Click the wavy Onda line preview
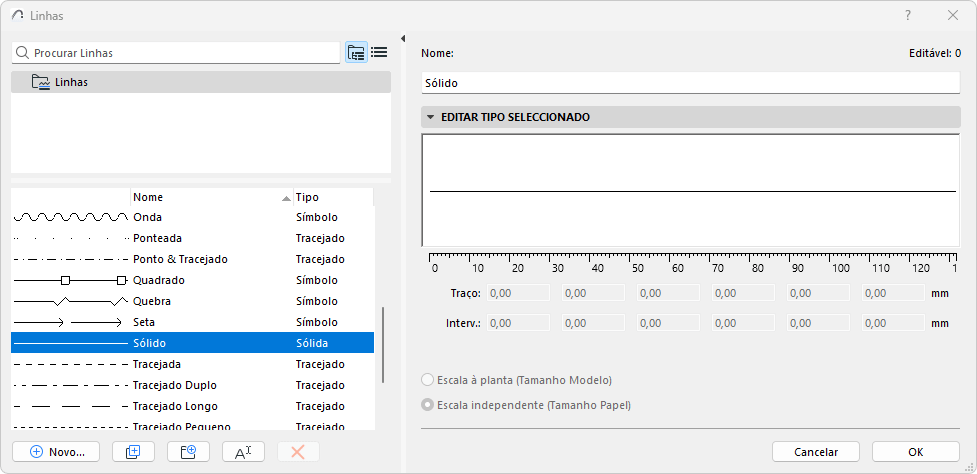Image resolution: width=977 pixels, height=474 pixels. click(x=71, y=217)
